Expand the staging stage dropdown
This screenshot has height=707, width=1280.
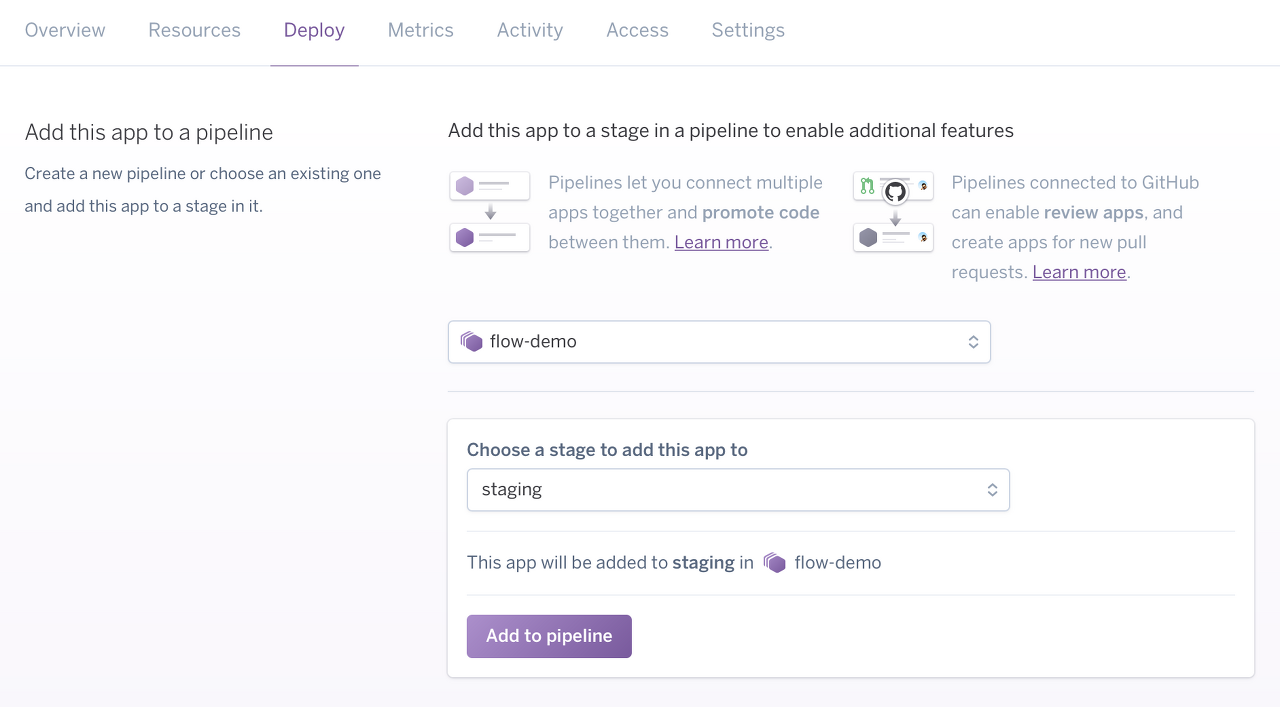(x=738, y=490)
